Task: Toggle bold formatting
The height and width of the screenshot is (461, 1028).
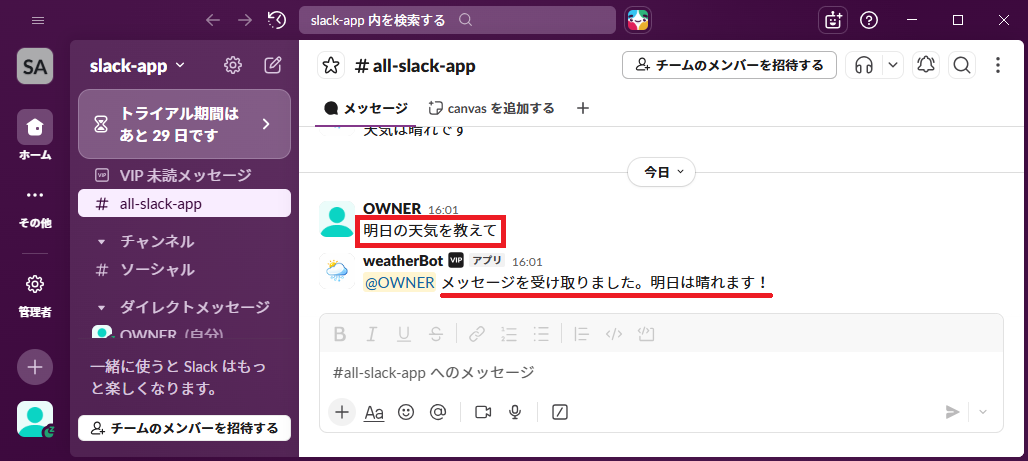Action: pos(340,334)
